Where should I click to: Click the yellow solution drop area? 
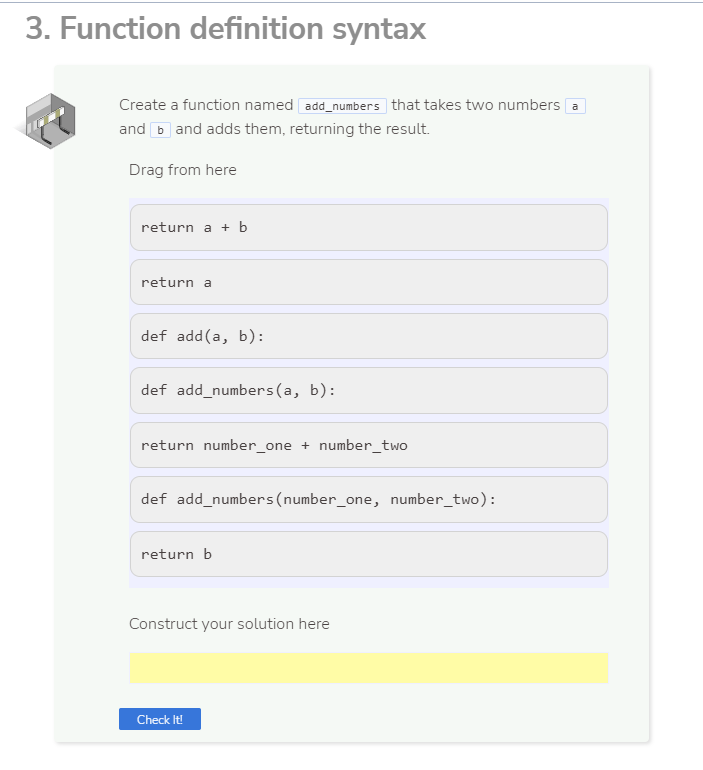369,668
